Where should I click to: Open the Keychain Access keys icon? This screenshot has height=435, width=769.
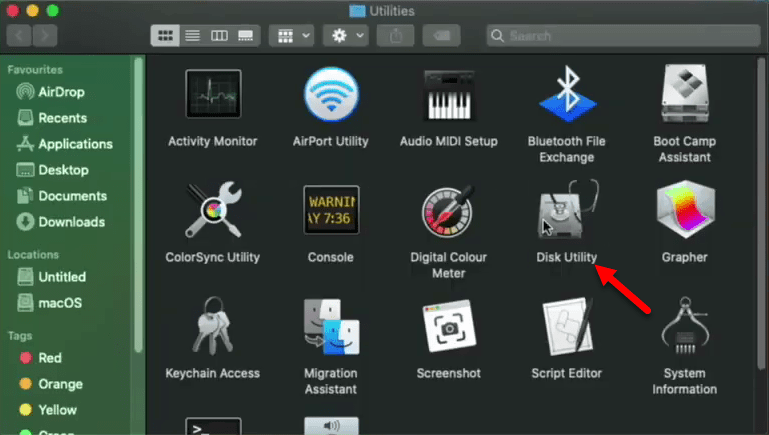(x=212, y=326)
